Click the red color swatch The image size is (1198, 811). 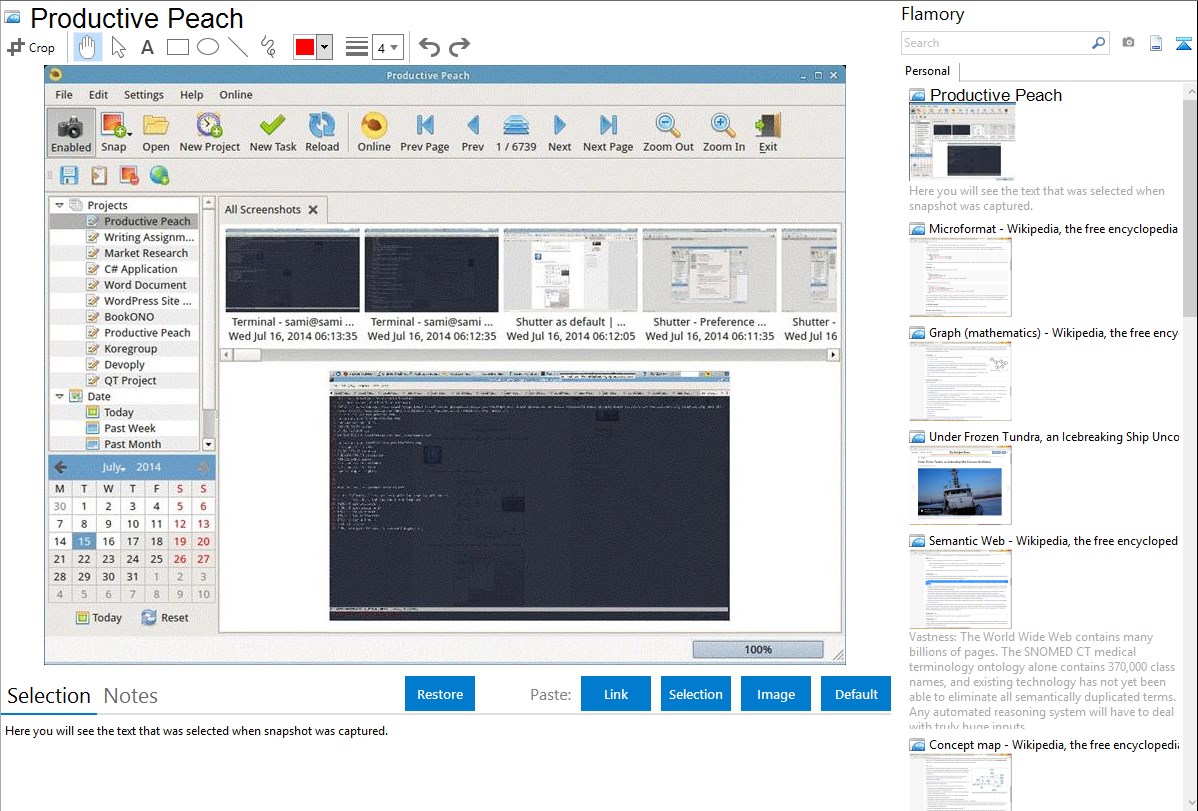(x=305, y=47)
